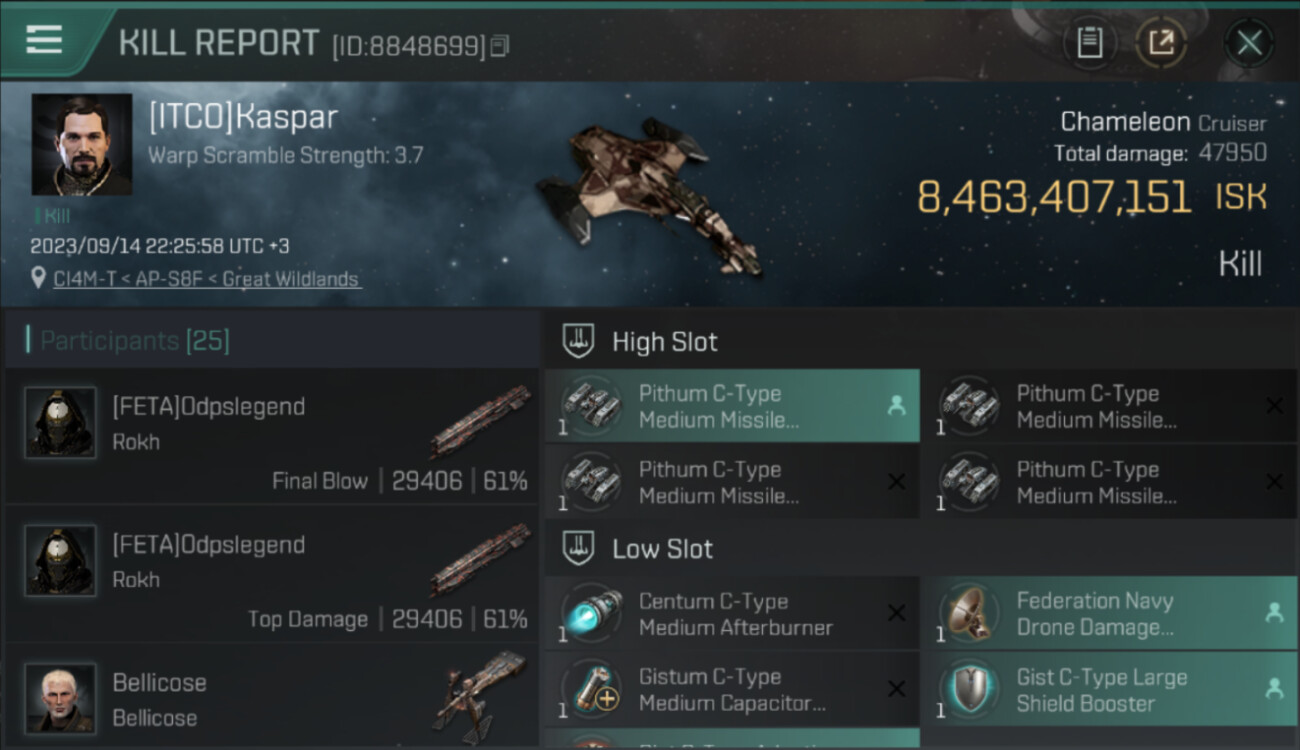Open Final Blow Odpslegend participant entry
The image size is (1300, 750).
coord(272,436)
